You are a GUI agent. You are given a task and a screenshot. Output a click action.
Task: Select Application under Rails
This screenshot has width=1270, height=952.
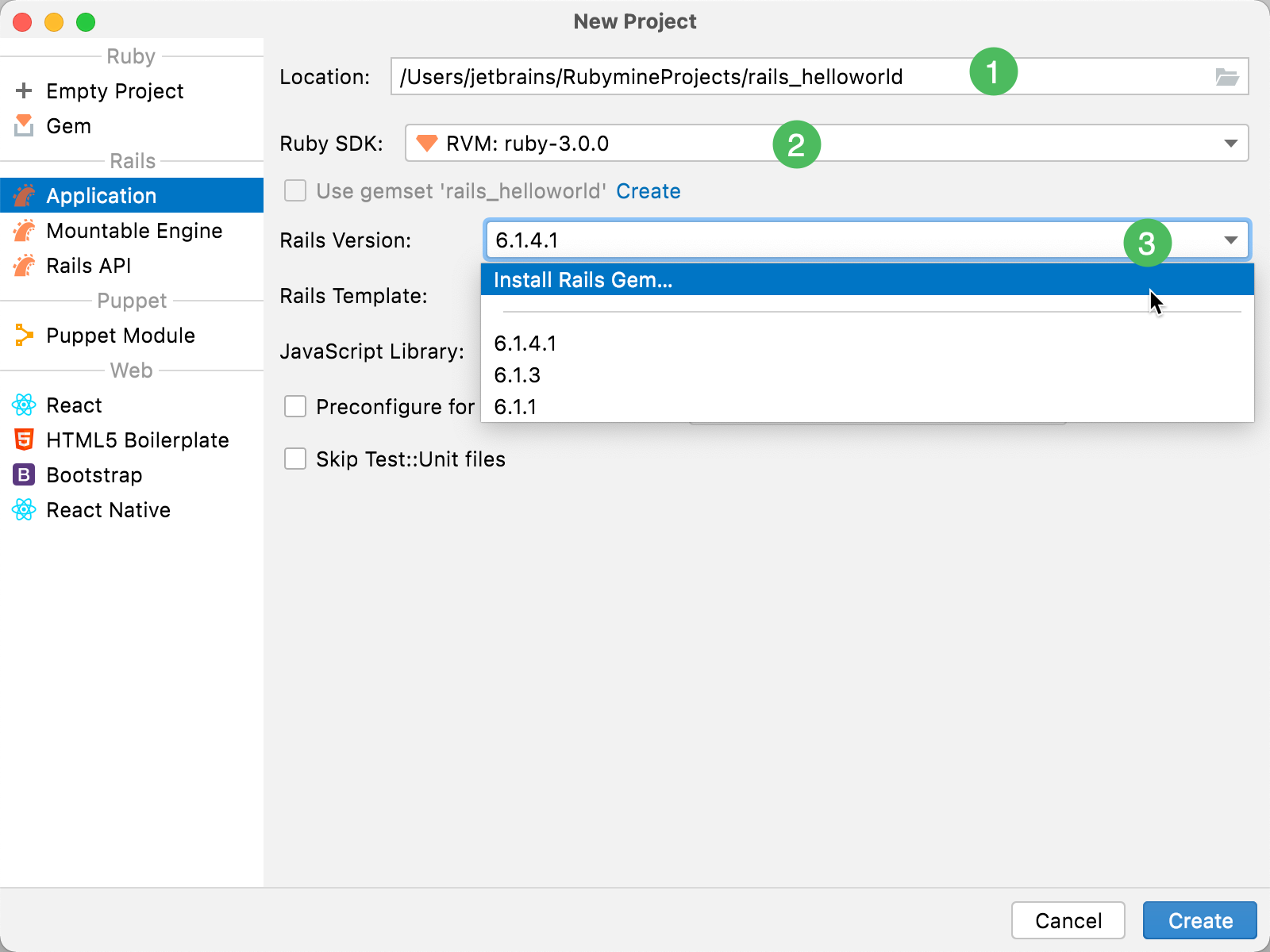pyautogui.click(x=132, y=195)
